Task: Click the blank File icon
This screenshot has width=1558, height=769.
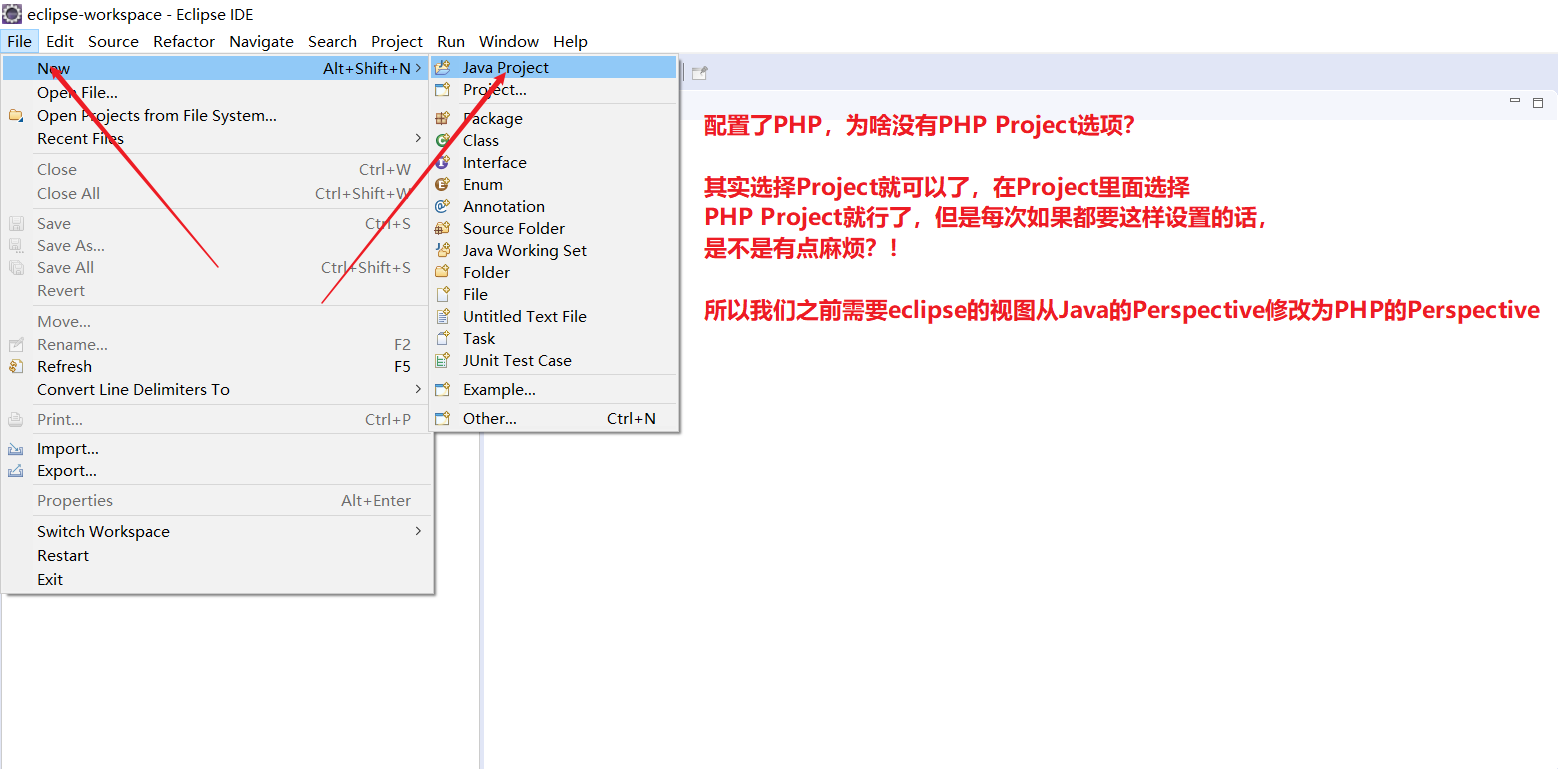Action: (x=442, y=294)
